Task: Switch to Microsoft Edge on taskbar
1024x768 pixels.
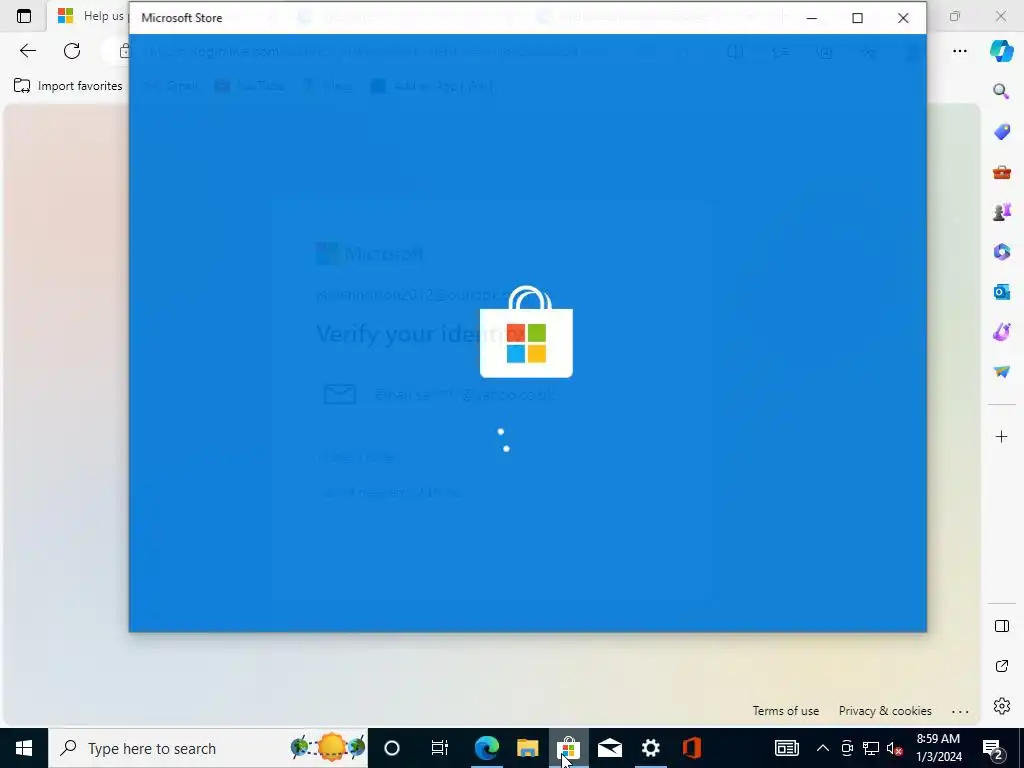Action: pos(487,748)
